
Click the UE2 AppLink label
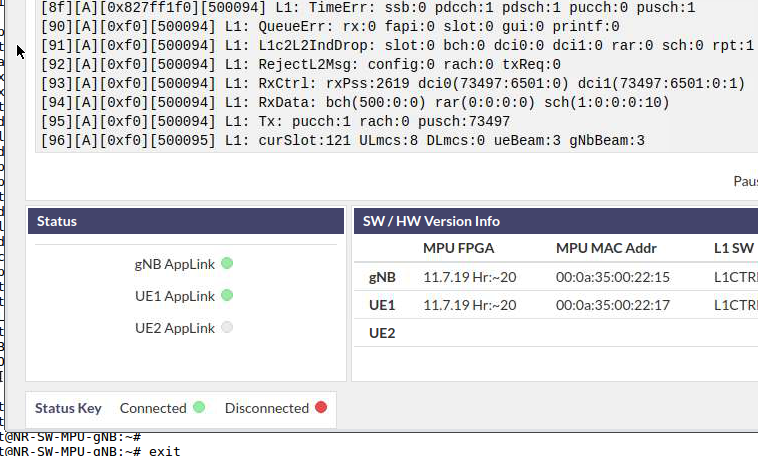(x=175, y=328)
